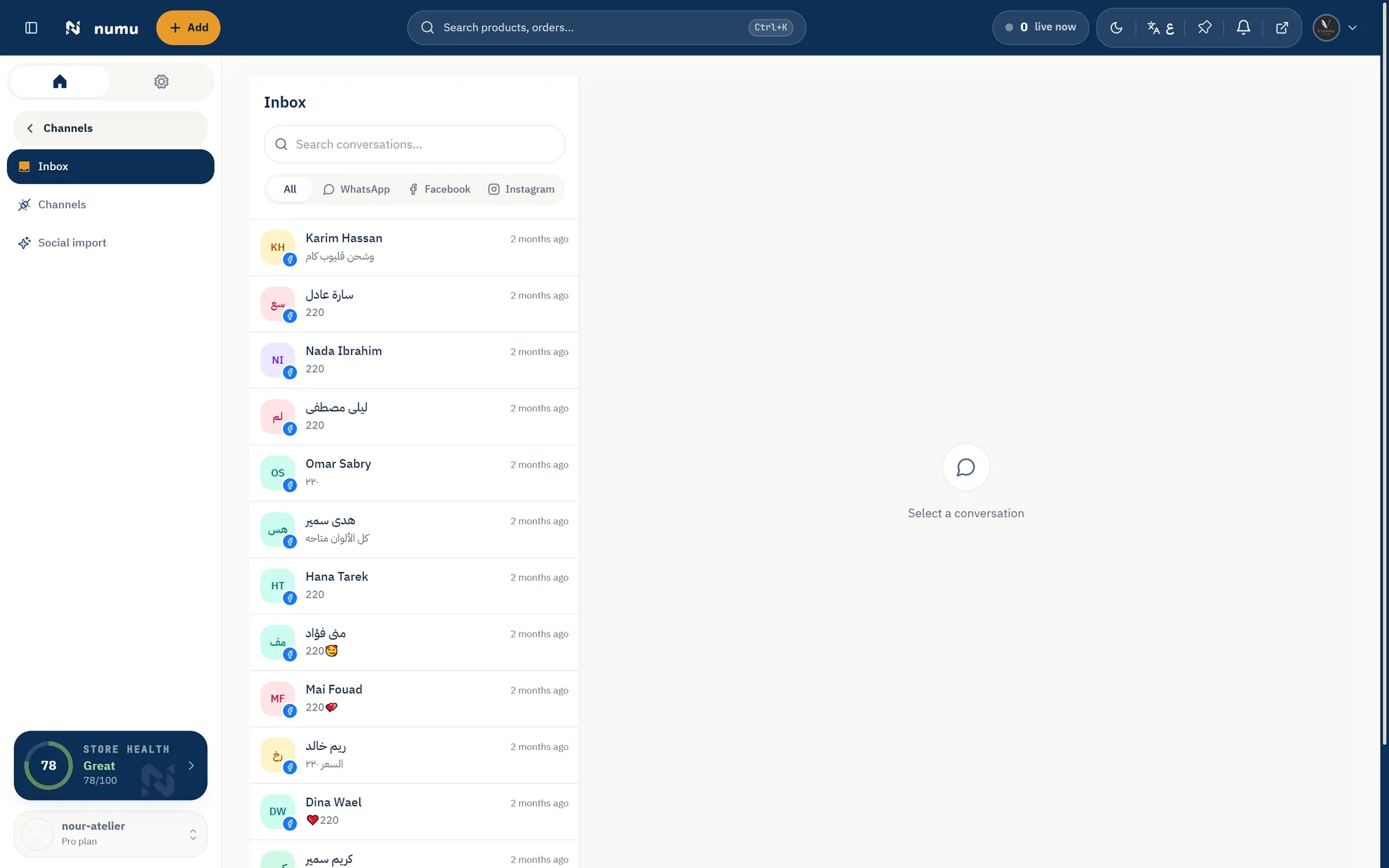The height and width of the screenshot is (868, 1389).
Task: Click the Inbox tray icon in sidebar
Action: 24,167
